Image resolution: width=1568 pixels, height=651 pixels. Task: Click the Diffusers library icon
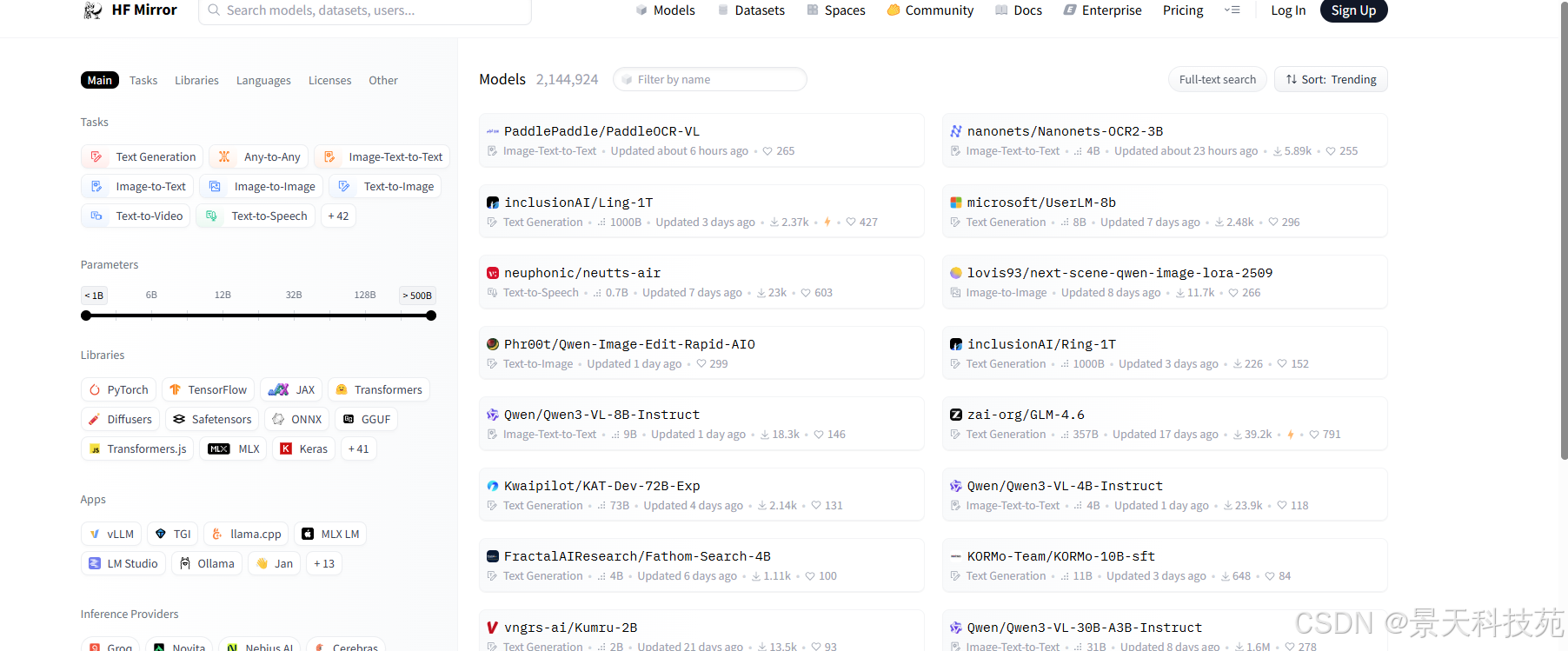click(x=95, y=420)
